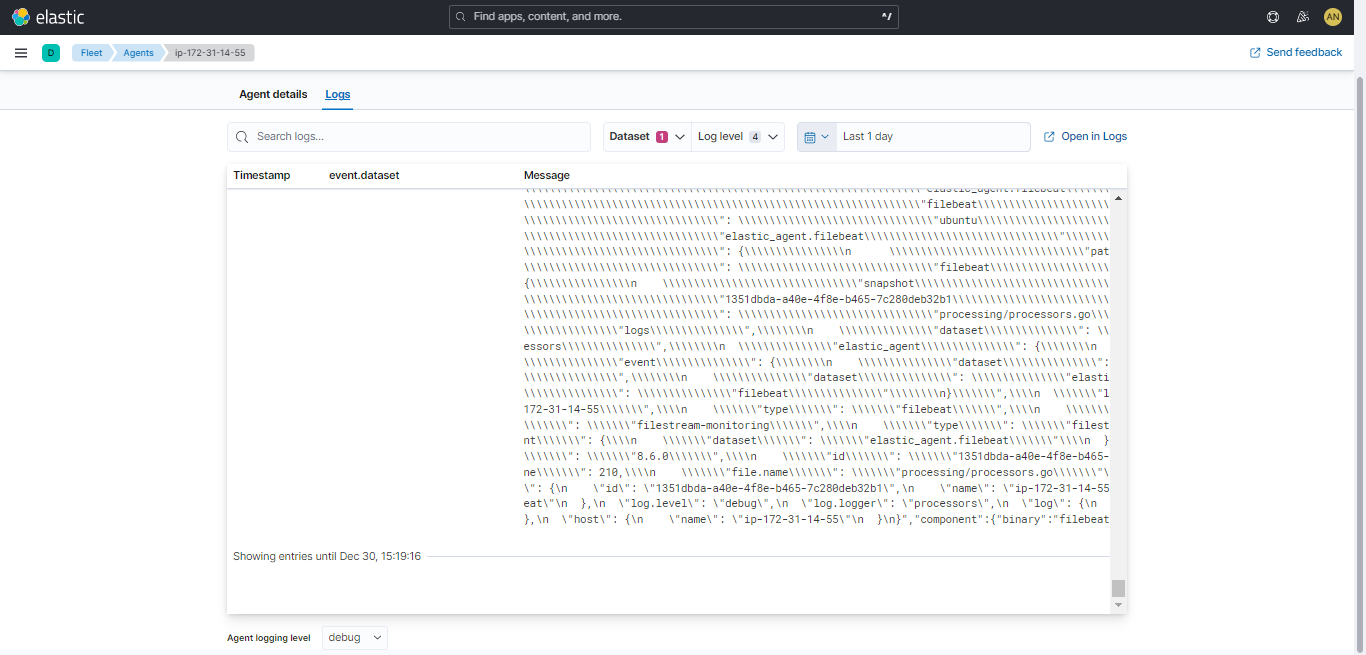Click the Showing entries until Dec 30 text
The width and height of the screenshot is (1366, 655).
point(327,556)
